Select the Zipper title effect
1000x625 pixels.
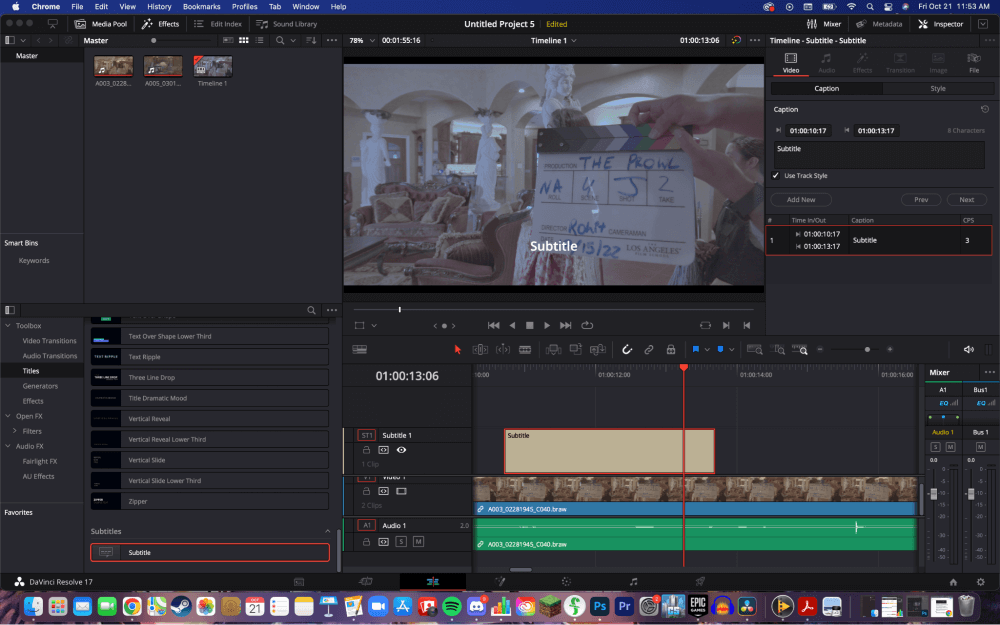(x=210, y=501)
